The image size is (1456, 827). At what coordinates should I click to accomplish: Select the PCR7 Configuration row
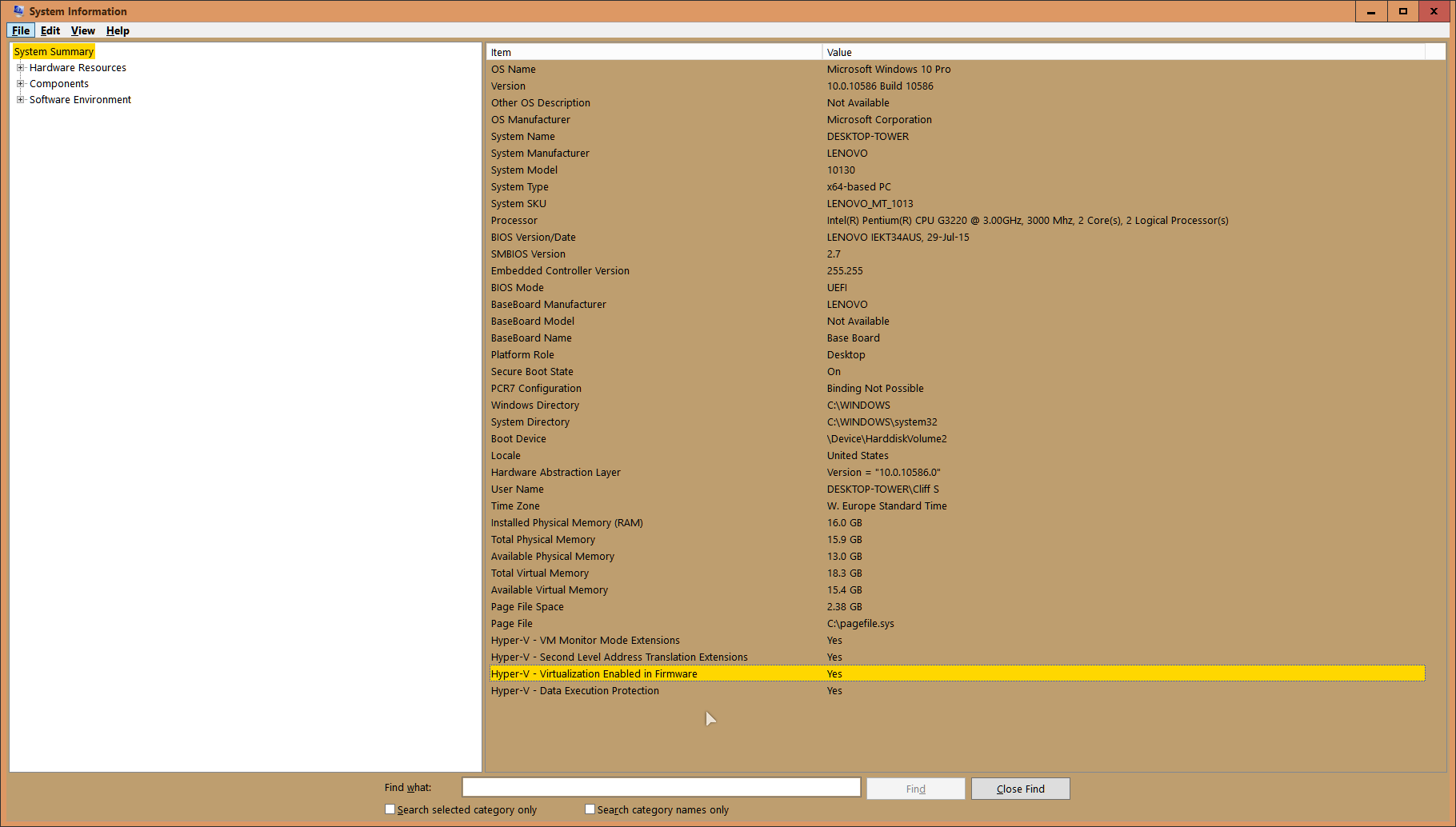(957, 388)
